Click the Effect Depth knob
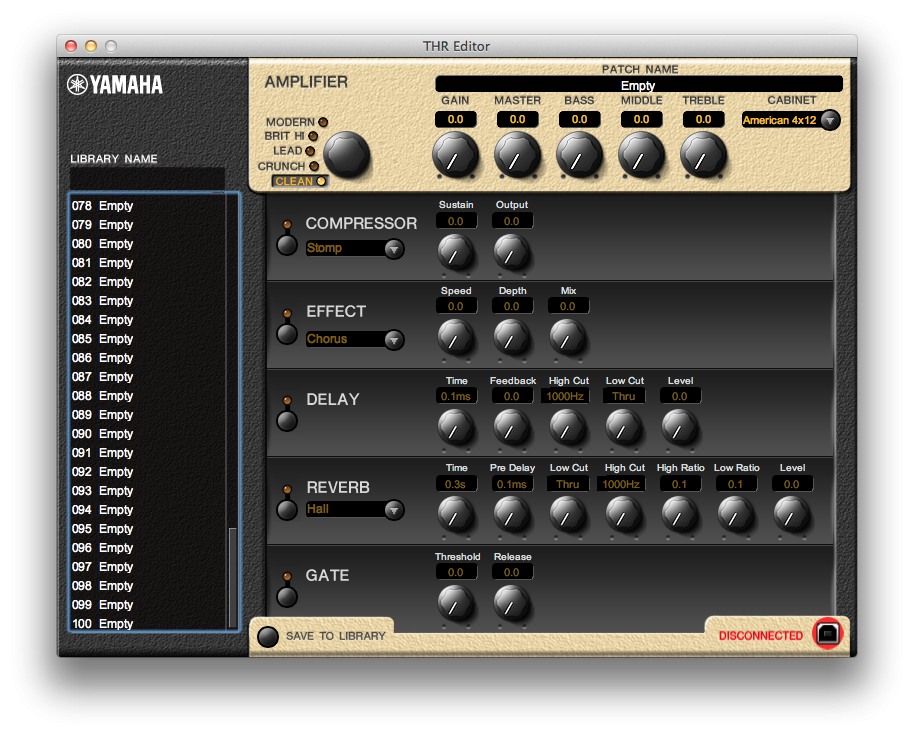 pyautogui.click(x=511, y=338)
